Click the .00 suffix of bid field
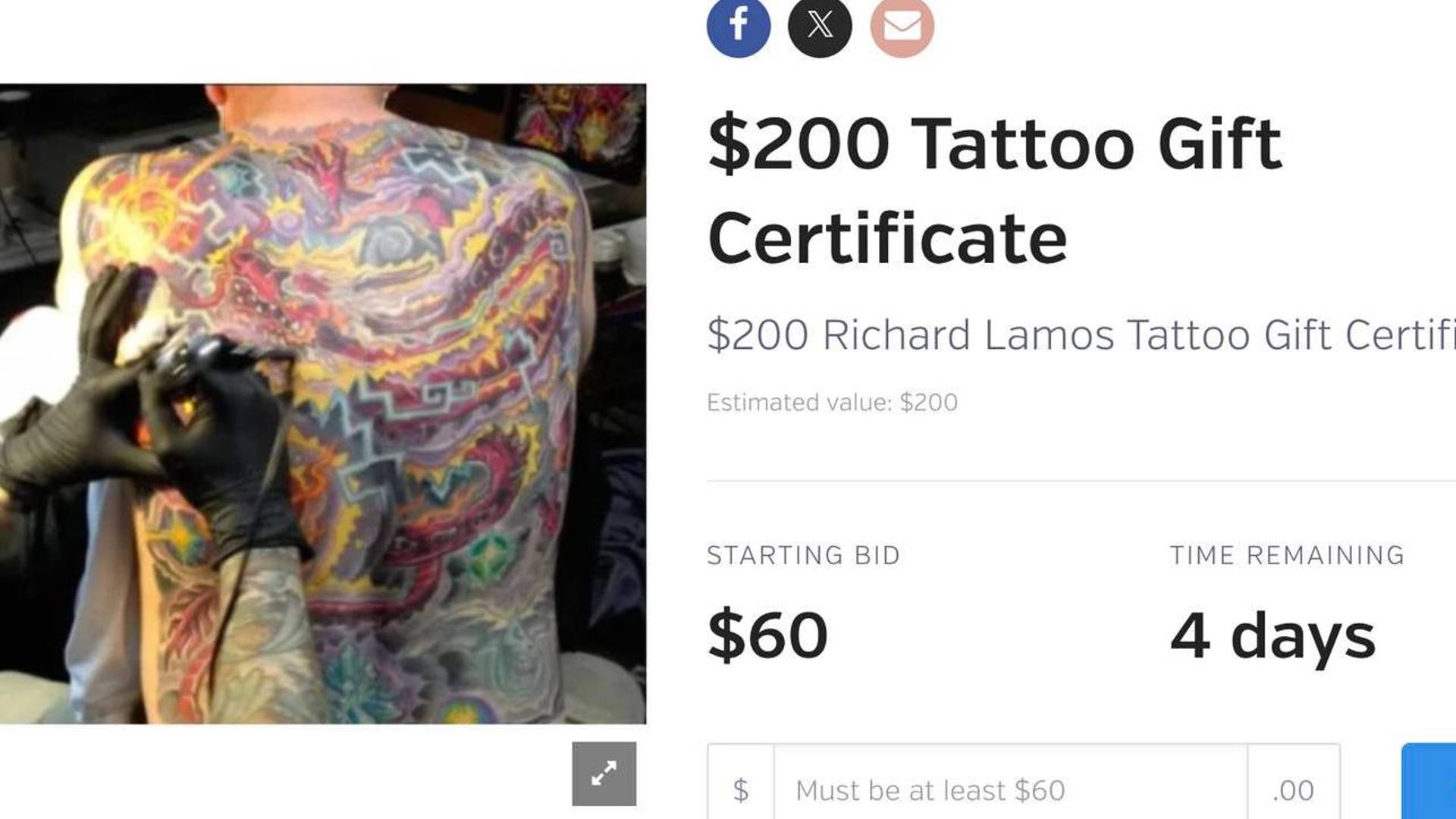Viewport: 1456px width, 819px height. [1294, 789]
